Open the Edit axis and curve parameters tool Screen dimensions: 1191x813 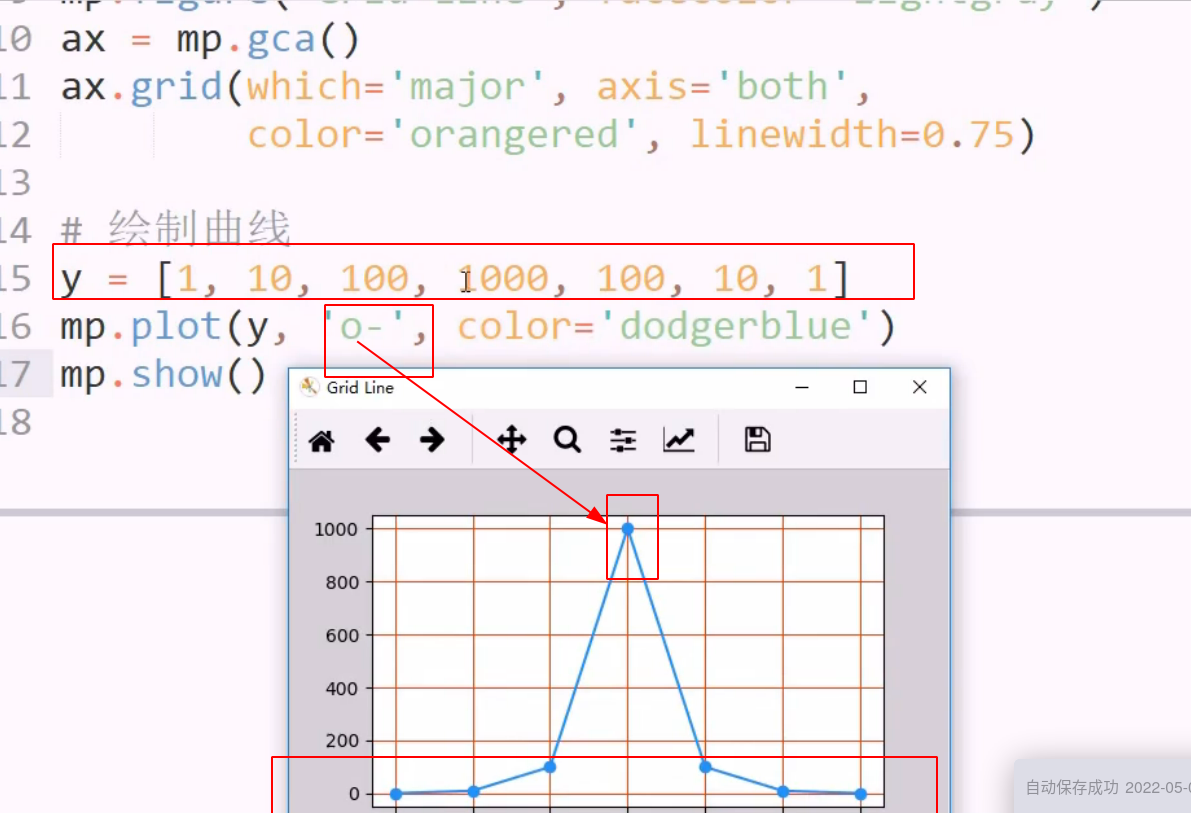click(x=679, y=440)
